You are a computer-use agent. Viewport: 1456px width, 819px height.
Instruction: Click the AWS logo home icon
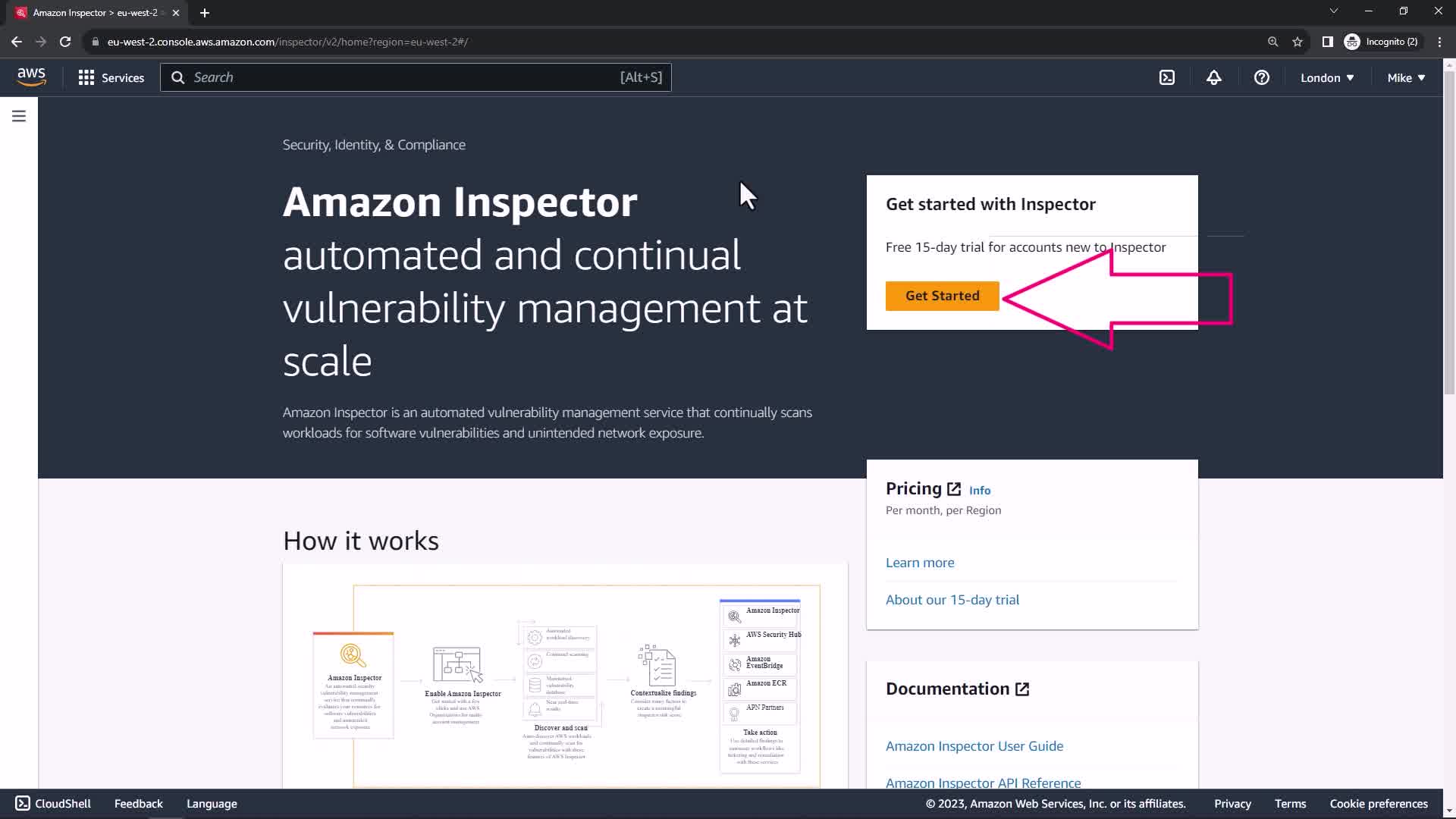coord(31,77)
